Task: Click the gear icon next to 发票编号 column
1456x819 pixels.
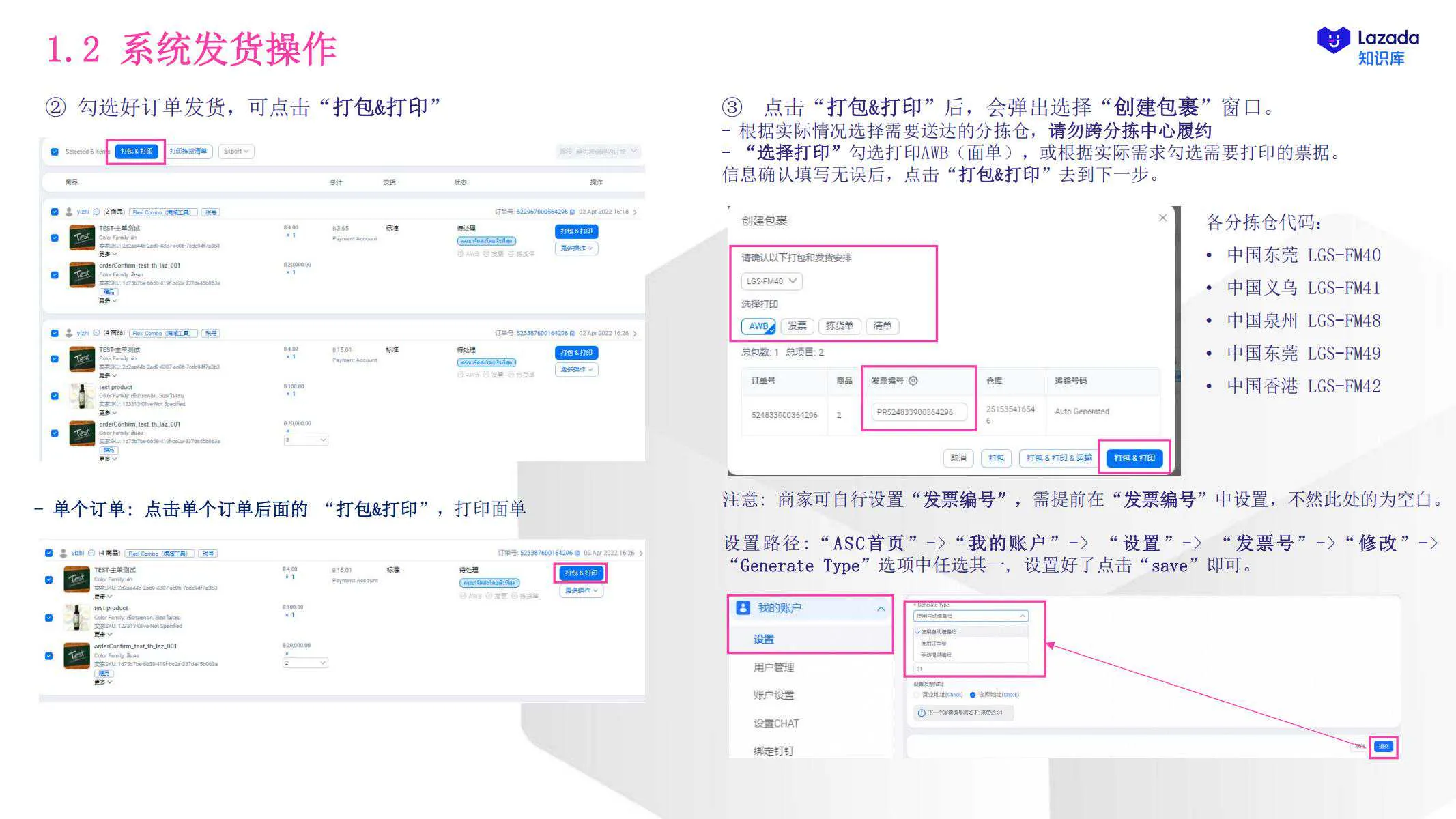Action: [x=913, y=381]
